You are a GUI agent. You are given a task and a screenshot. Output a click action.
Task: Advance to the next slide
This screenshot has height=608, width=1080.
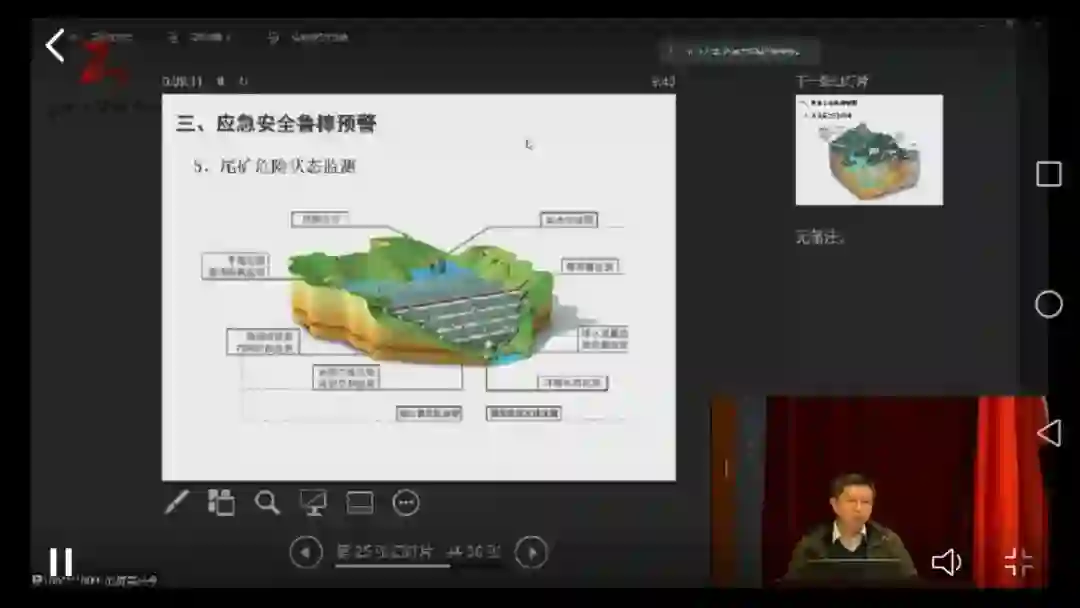coord(531,552)
